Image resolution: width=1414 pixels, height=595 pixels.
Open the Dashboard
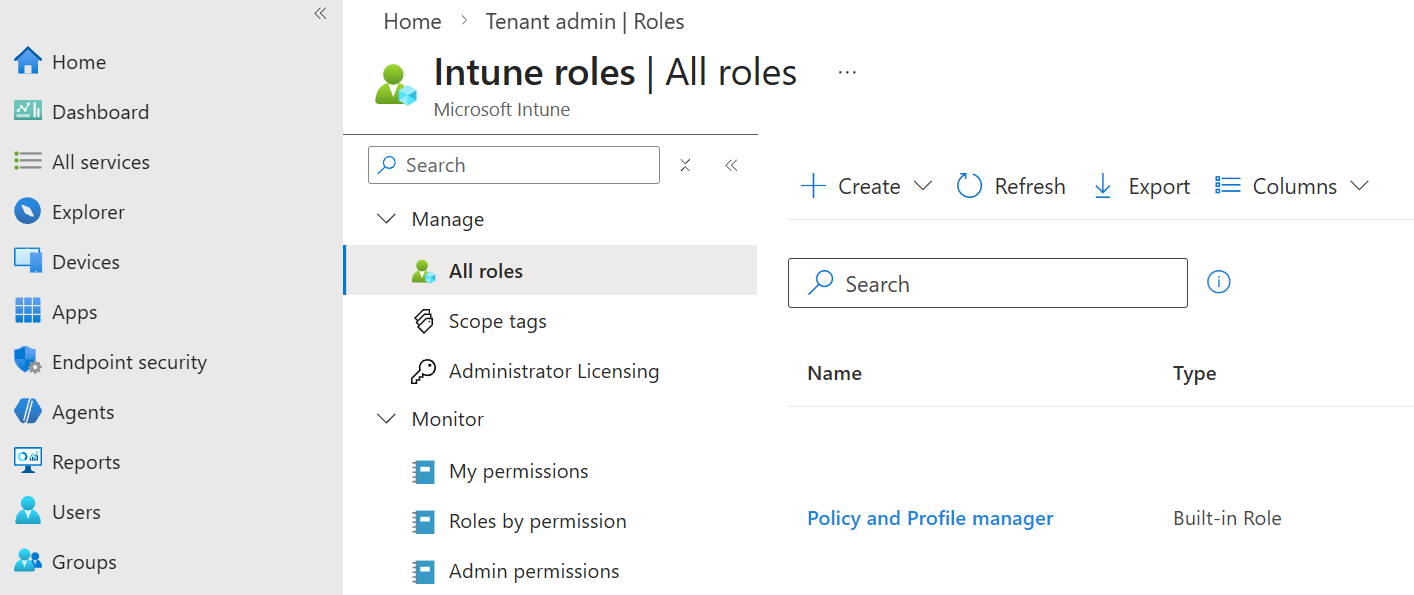[x=100, y=111]
